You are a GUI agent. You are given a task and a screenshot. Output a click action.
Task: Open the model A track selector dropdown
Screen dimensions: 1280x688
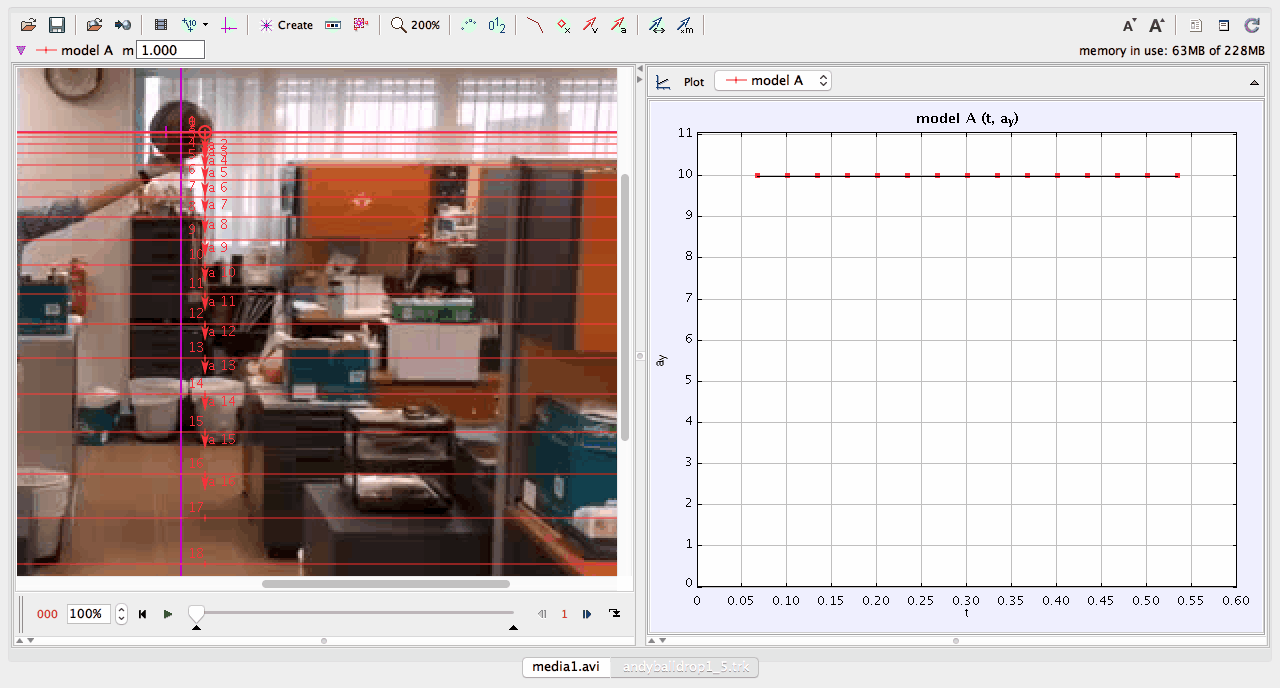coord(773,81)
